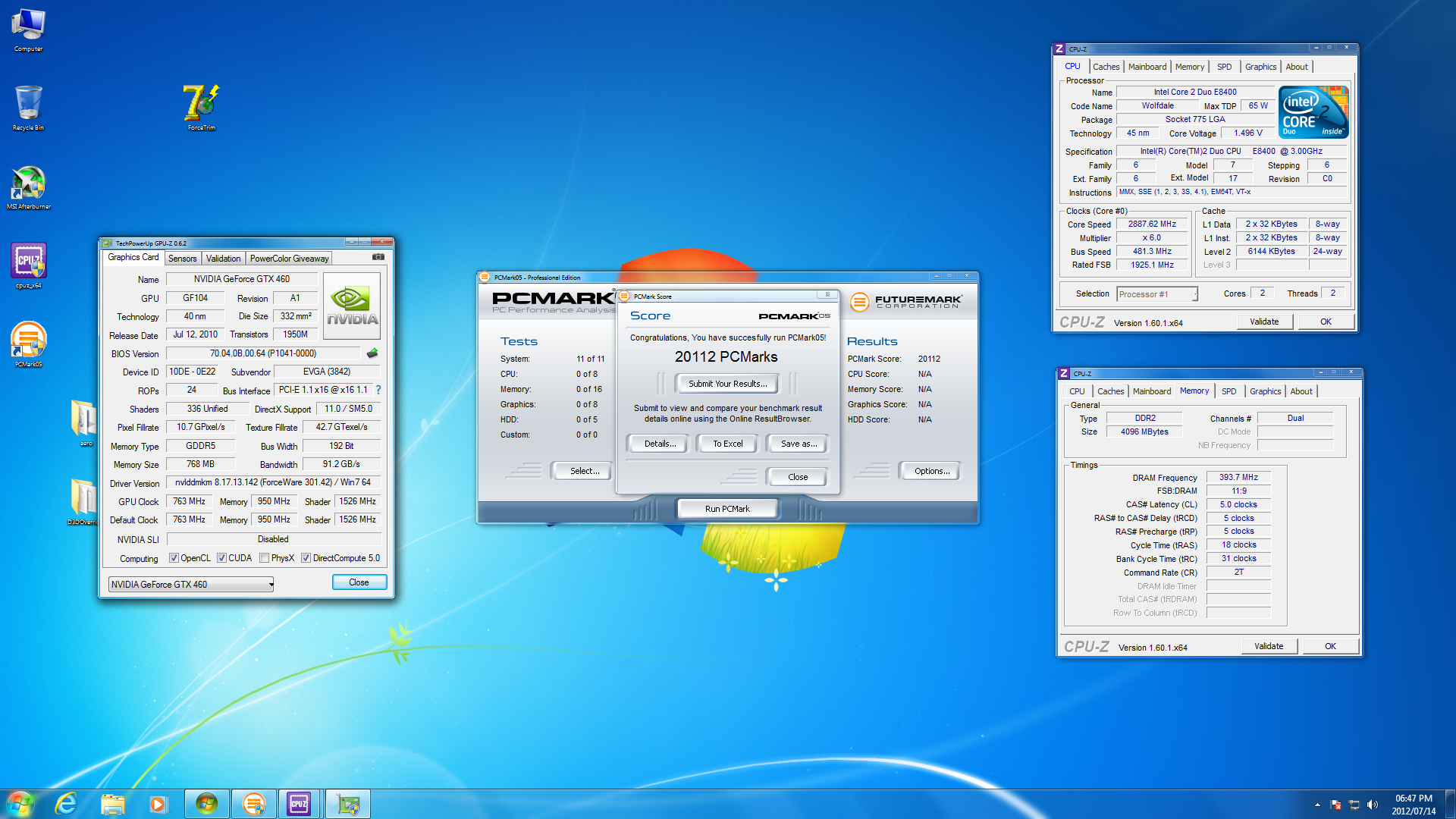Switch to the Sensors tab in GPU-Z
This screenshot has width=1456, height=819.
(182, 259)
